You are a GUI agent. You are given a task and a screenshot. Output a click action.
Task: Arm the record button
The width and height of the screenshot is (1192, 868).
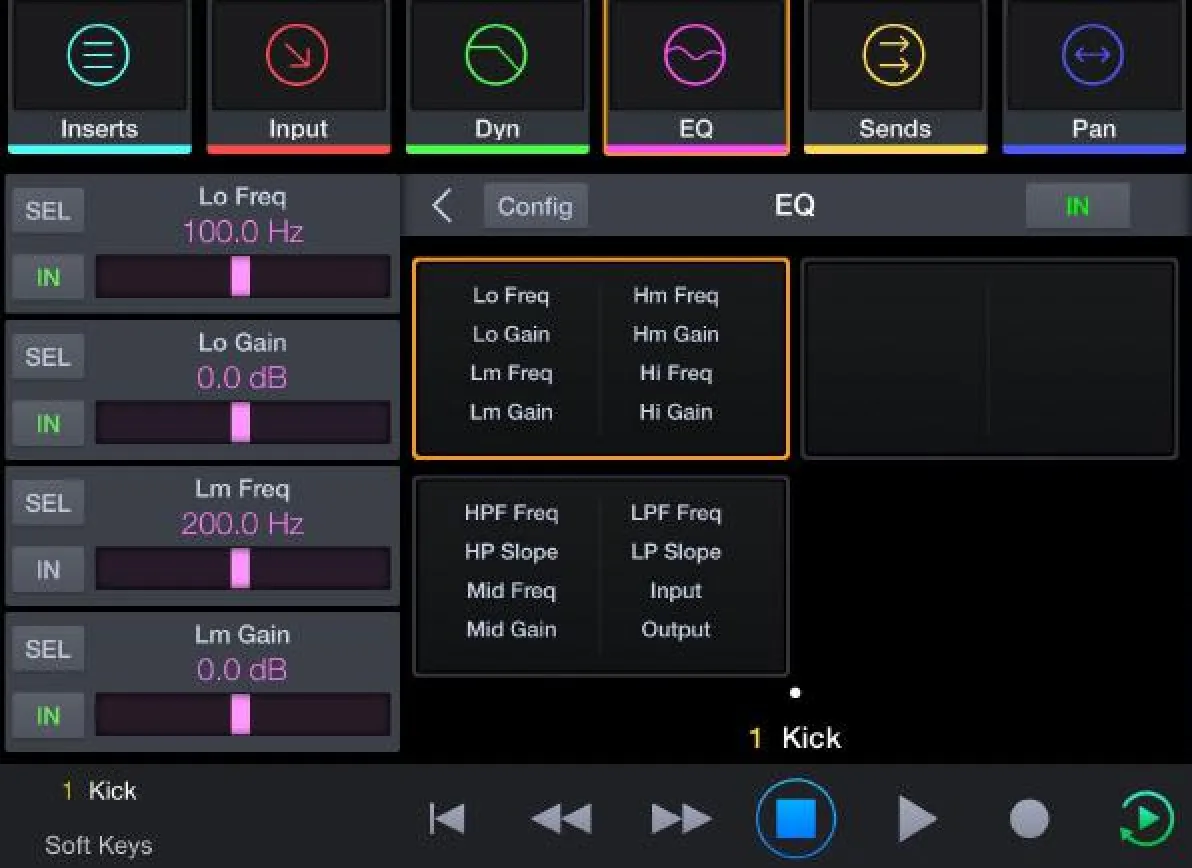click(1029, 819)
